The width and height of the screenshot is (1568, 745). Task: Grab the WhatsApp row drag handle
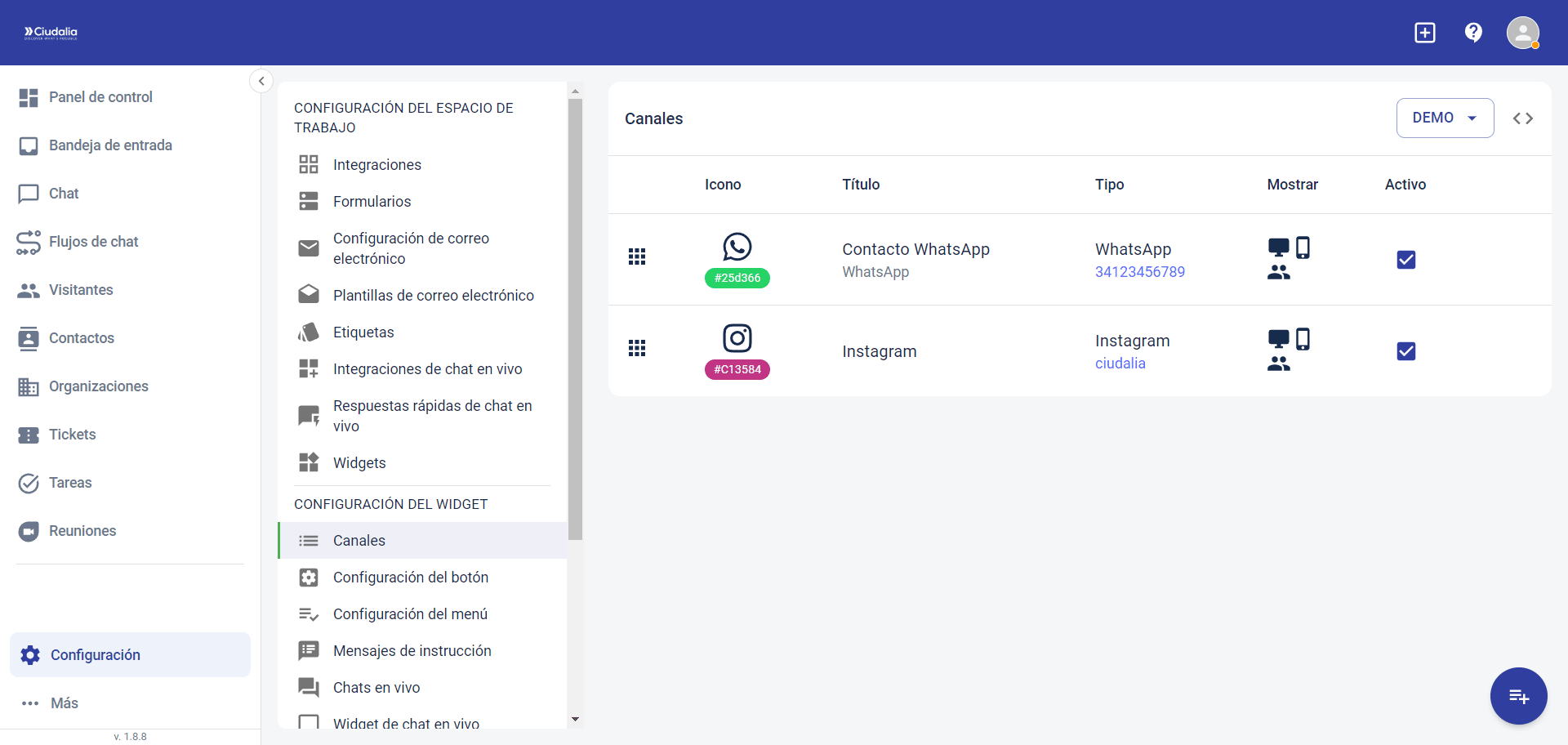pos(637,257)
